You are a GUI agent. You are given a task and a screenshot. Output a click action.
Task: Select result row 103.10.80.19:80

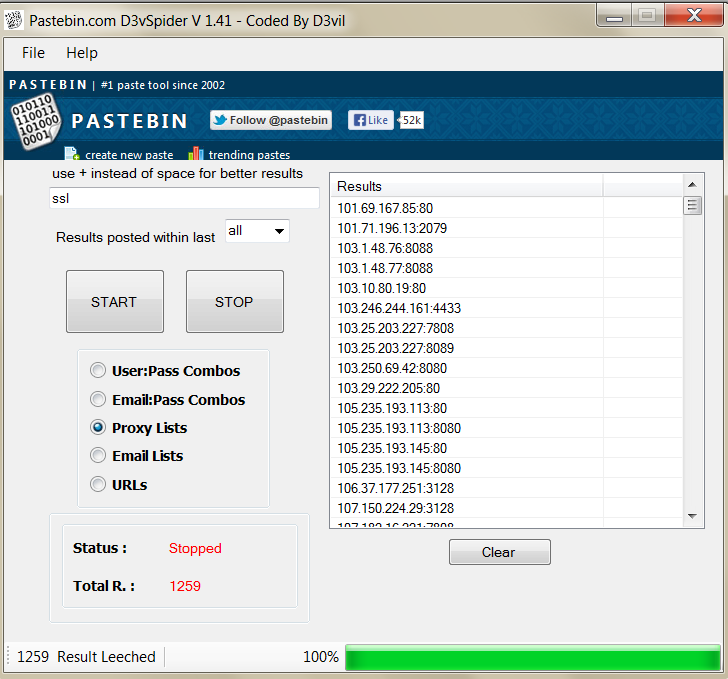[507, 288]
